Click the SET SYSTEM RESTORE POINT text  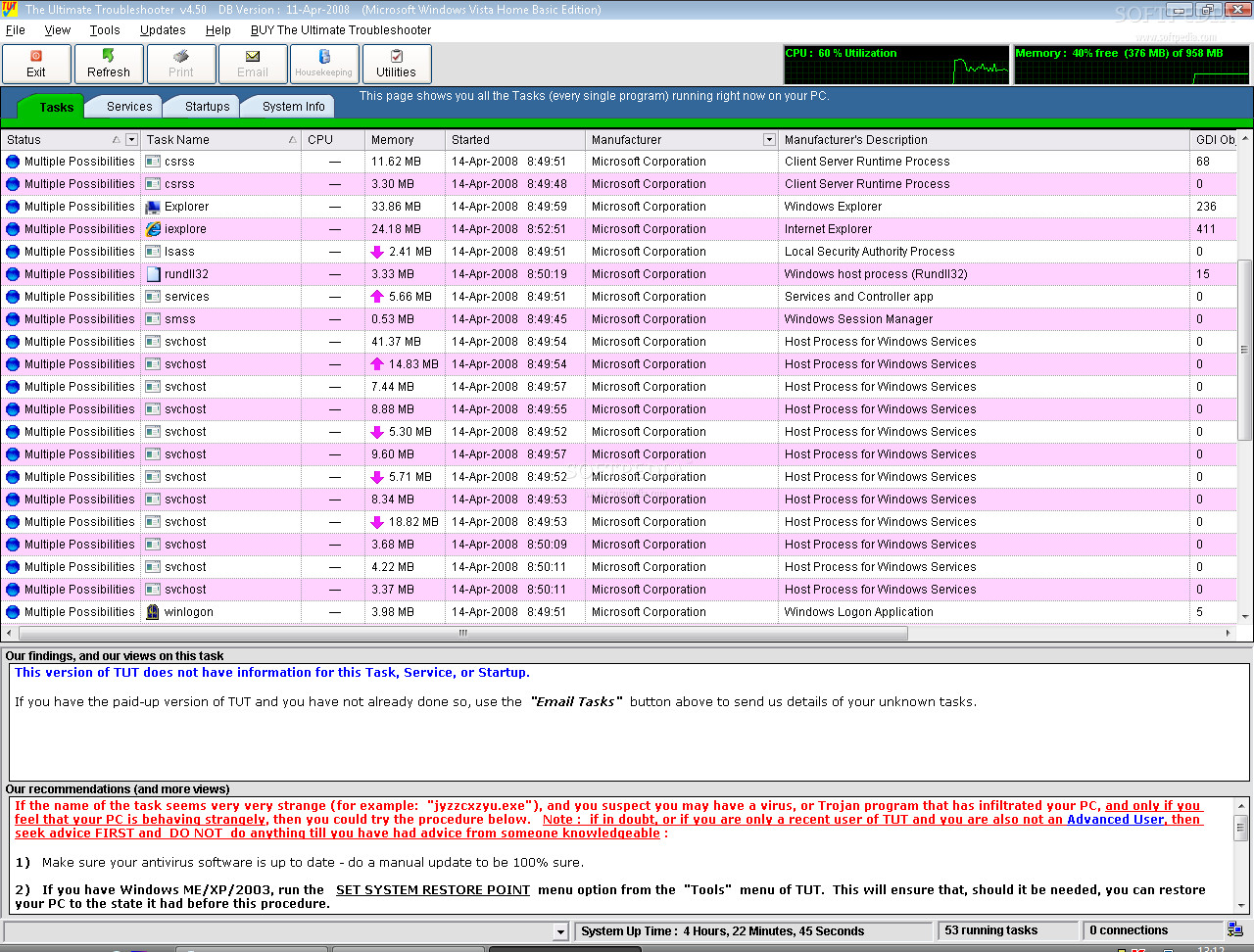click(433, 890)
